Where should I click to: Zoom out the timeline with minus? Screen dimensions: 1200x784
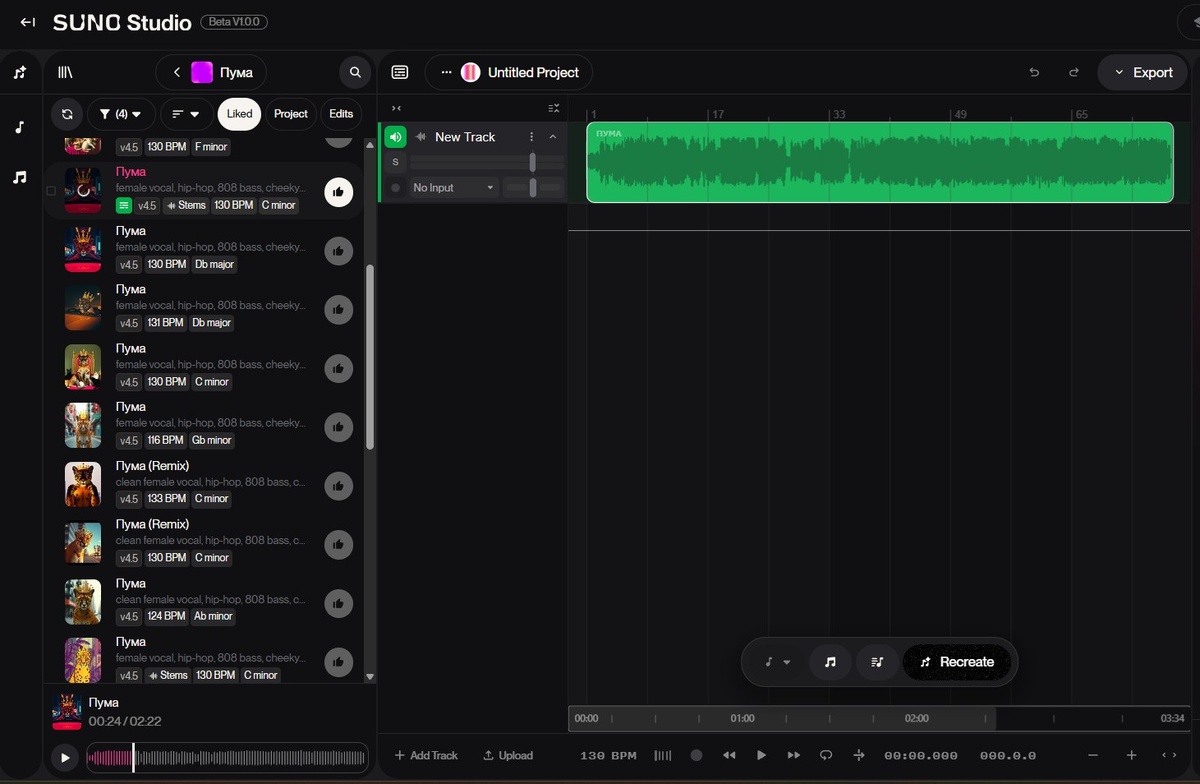pos(1093,756)
